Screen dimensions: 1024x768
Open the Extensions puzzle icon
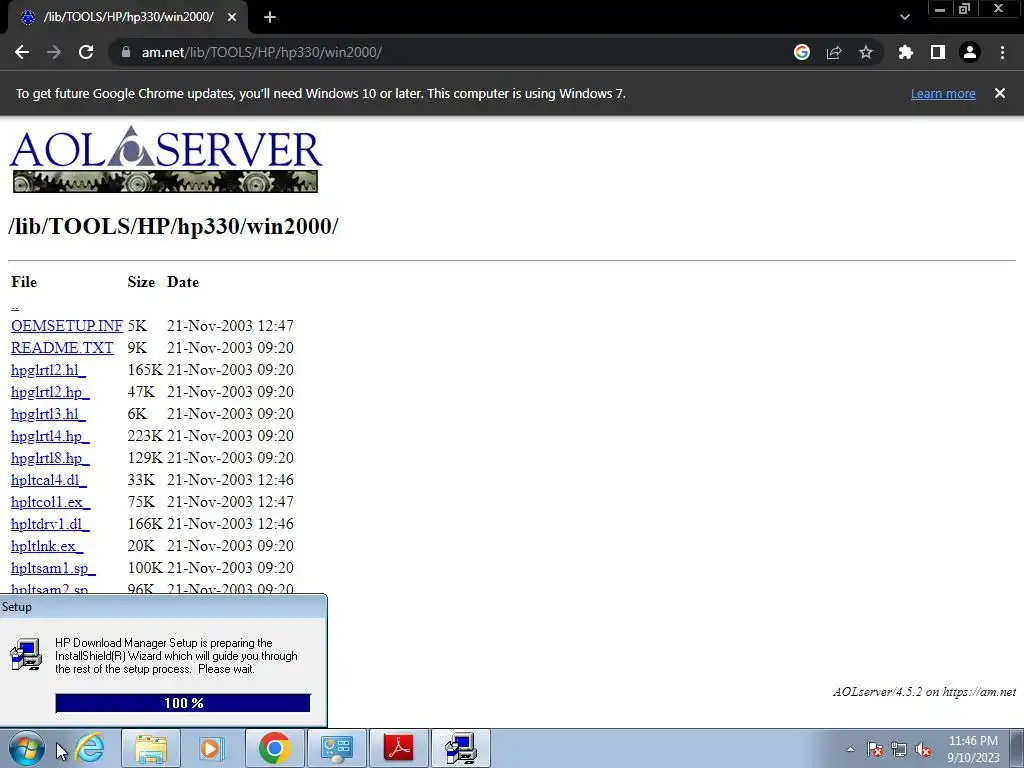(906, 52)
